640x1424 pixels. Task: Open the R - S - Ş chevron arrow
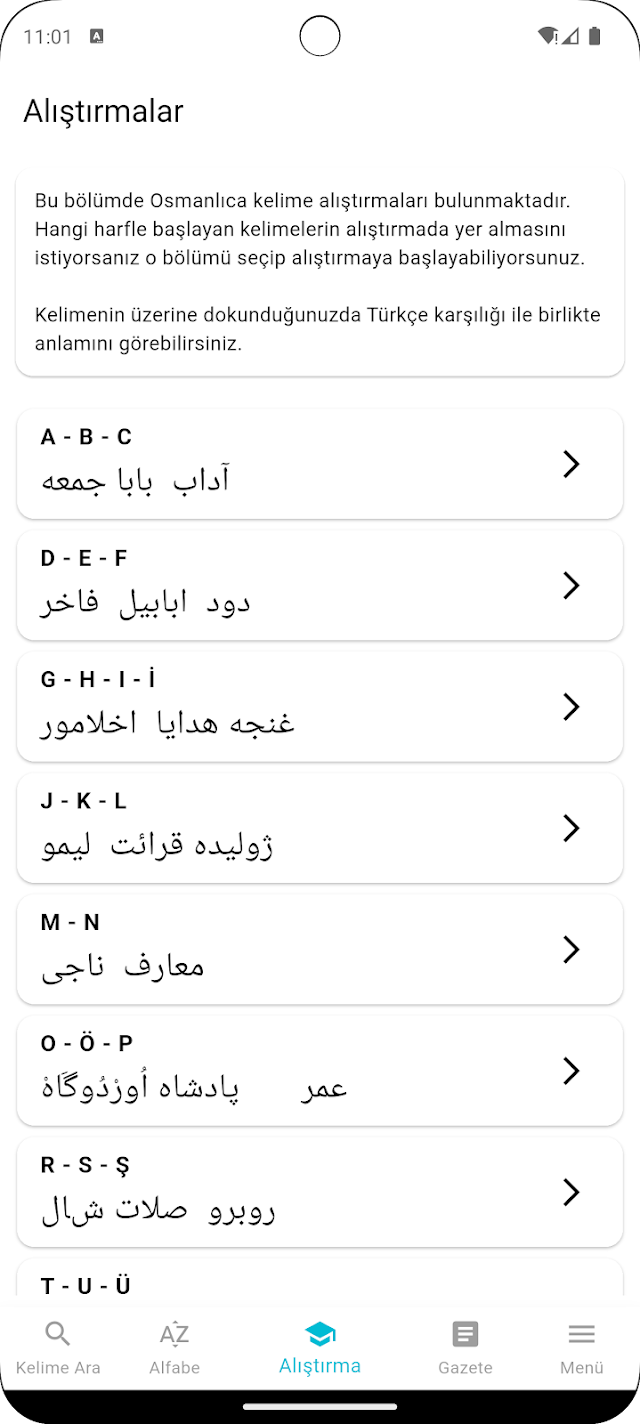tap(571, 1192)
